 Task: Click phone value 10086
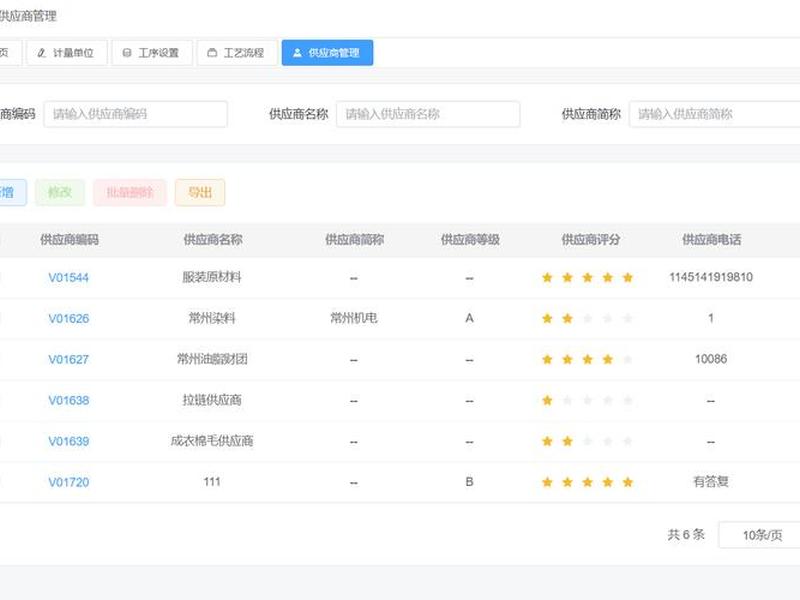pos(711,359)
